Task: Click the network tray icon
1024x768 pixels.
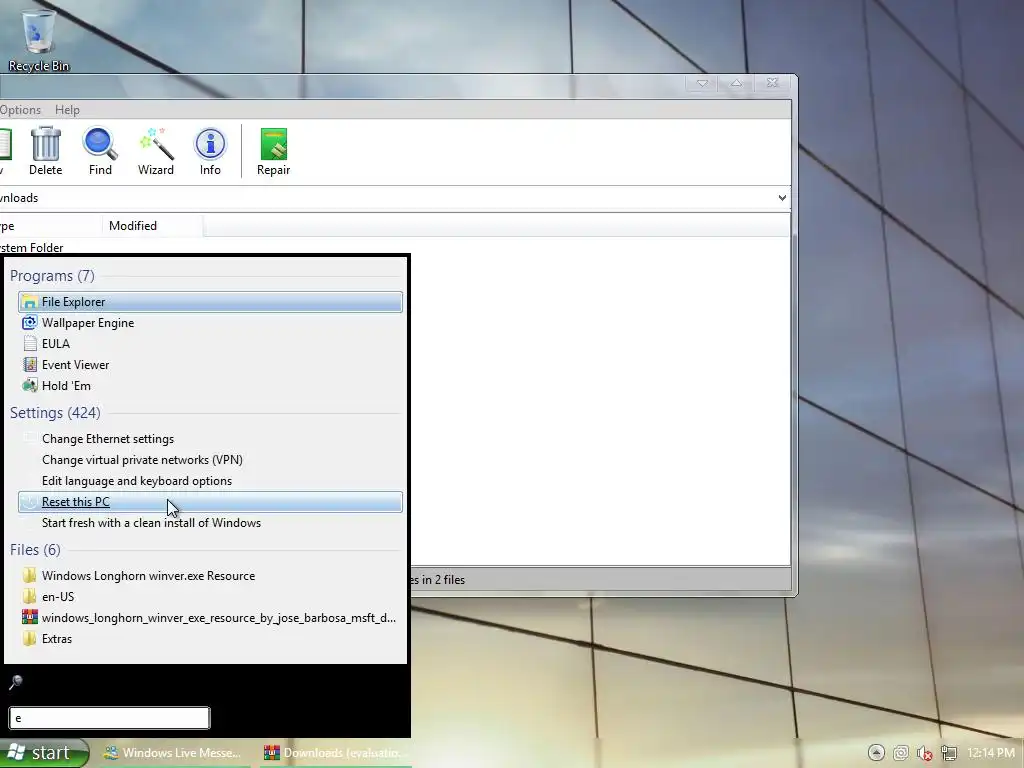Action: 949,753
